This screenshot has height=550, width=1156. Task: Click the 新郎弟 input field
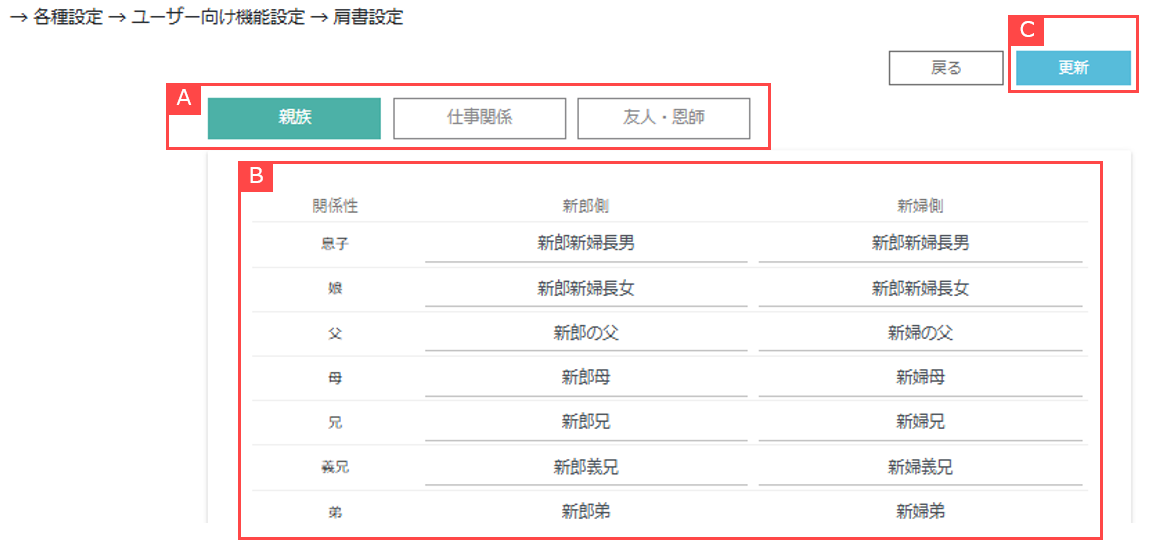pos(586,512)
